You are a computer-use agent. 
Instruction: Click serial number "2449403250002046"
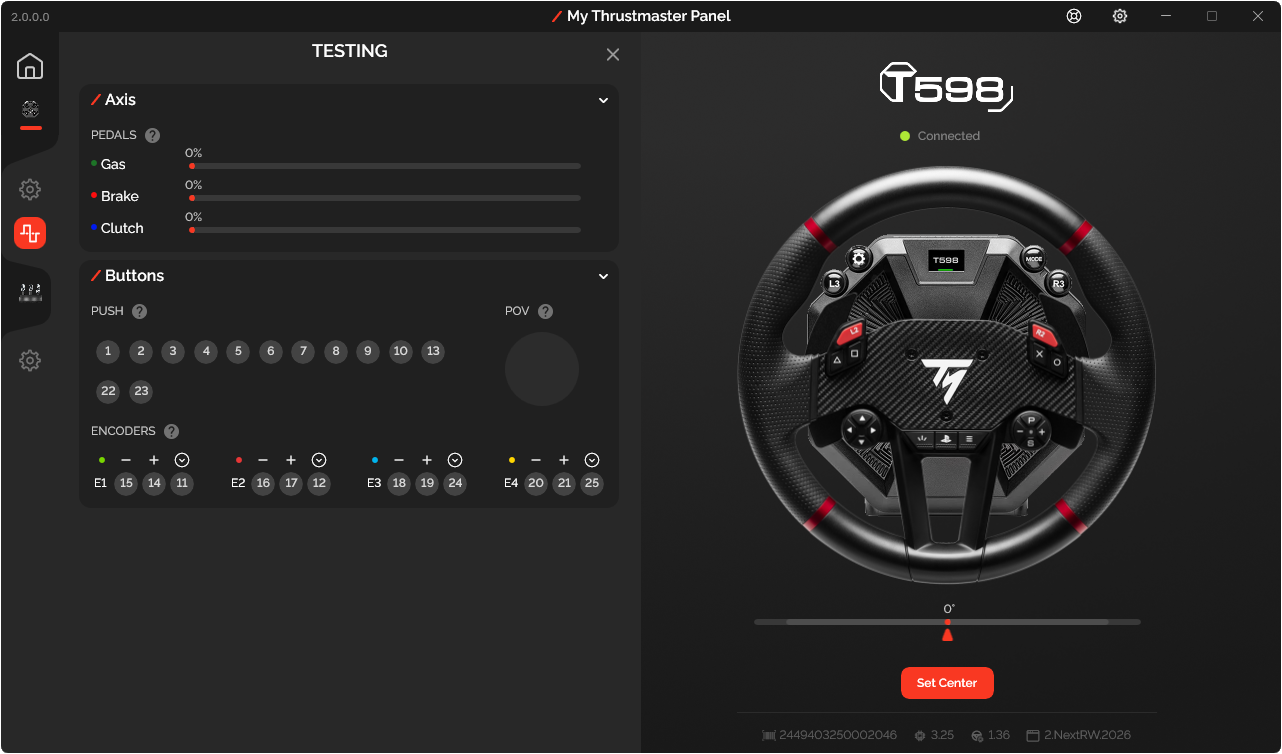click(838, 735)
